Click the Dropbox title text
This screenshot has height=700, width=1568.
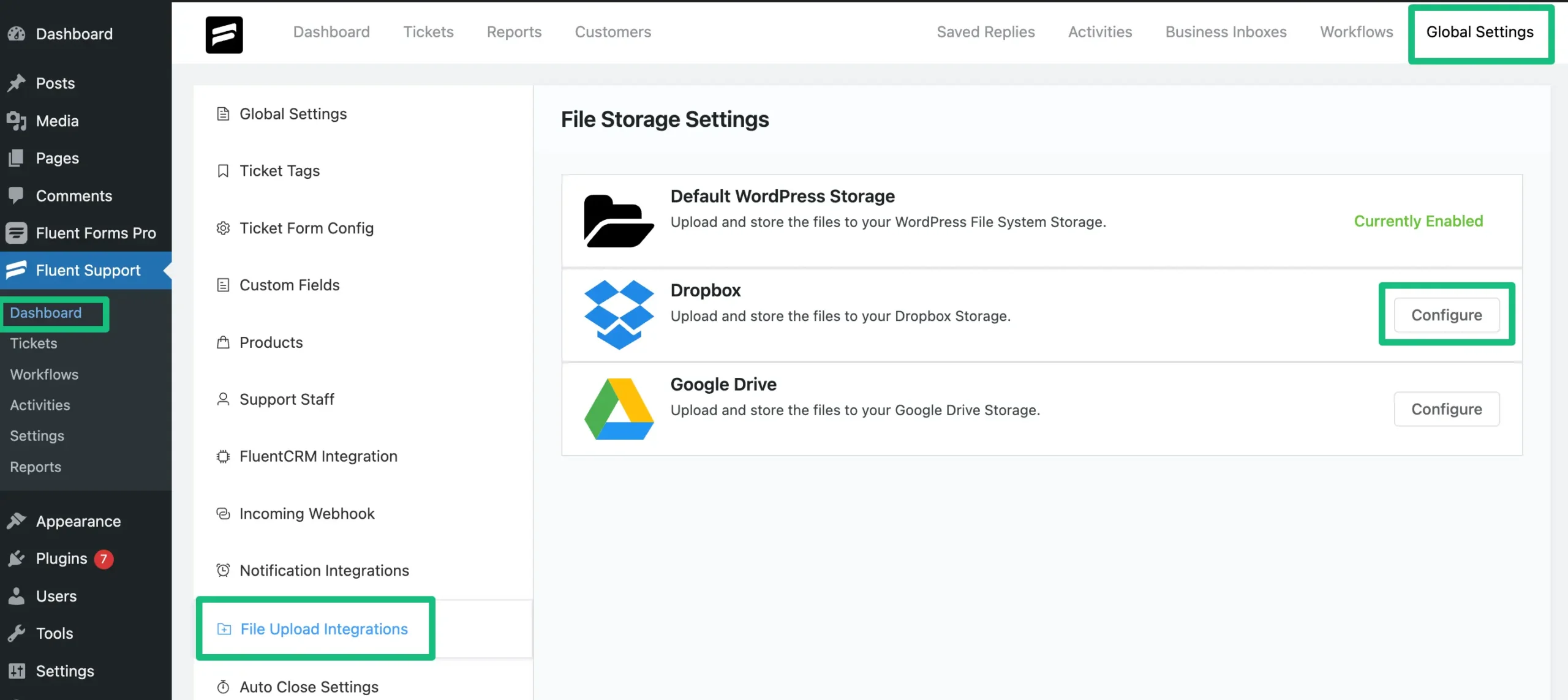click(705, 290)
